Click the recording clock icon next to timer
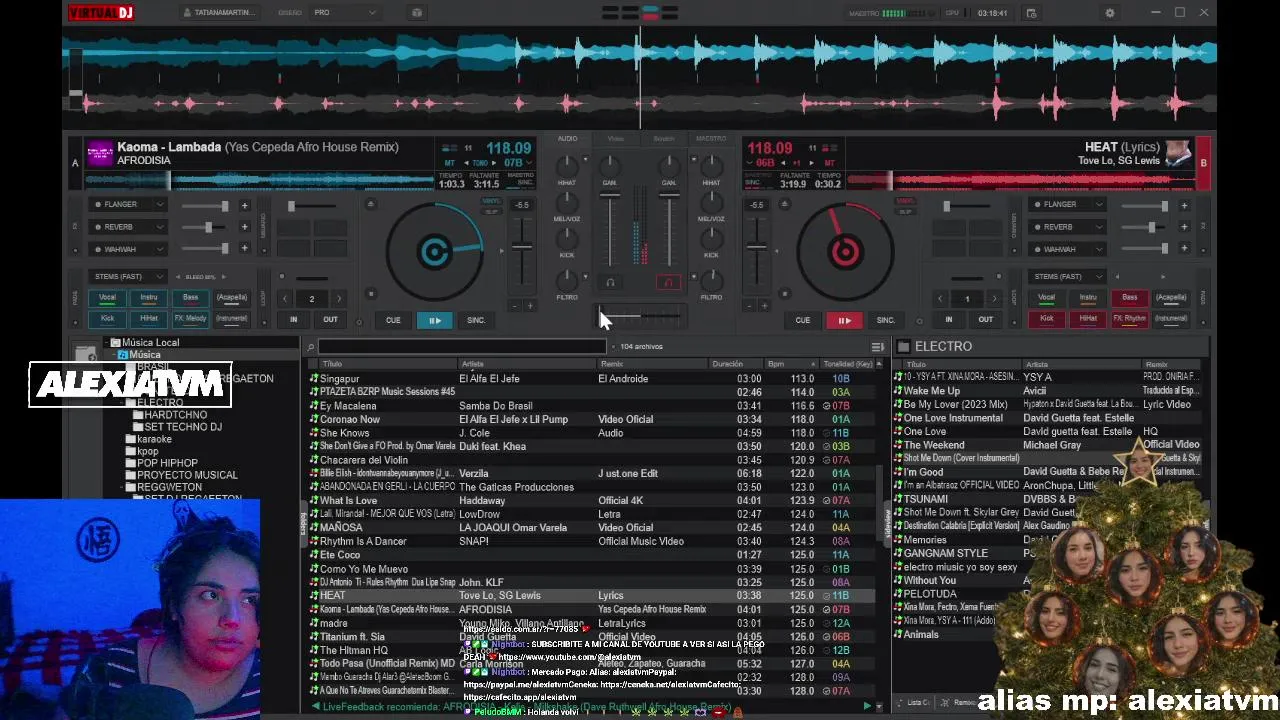 (x=1031, y=13)
